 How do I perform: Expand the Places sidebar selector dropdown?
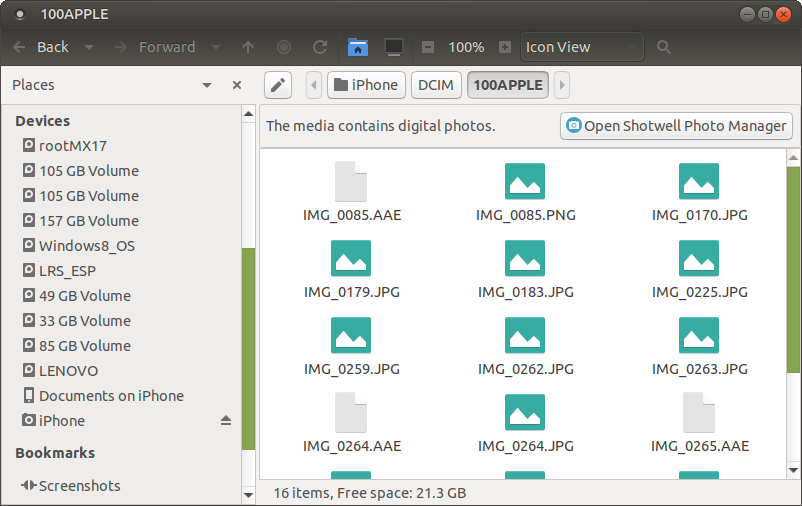tap(207, 85)
